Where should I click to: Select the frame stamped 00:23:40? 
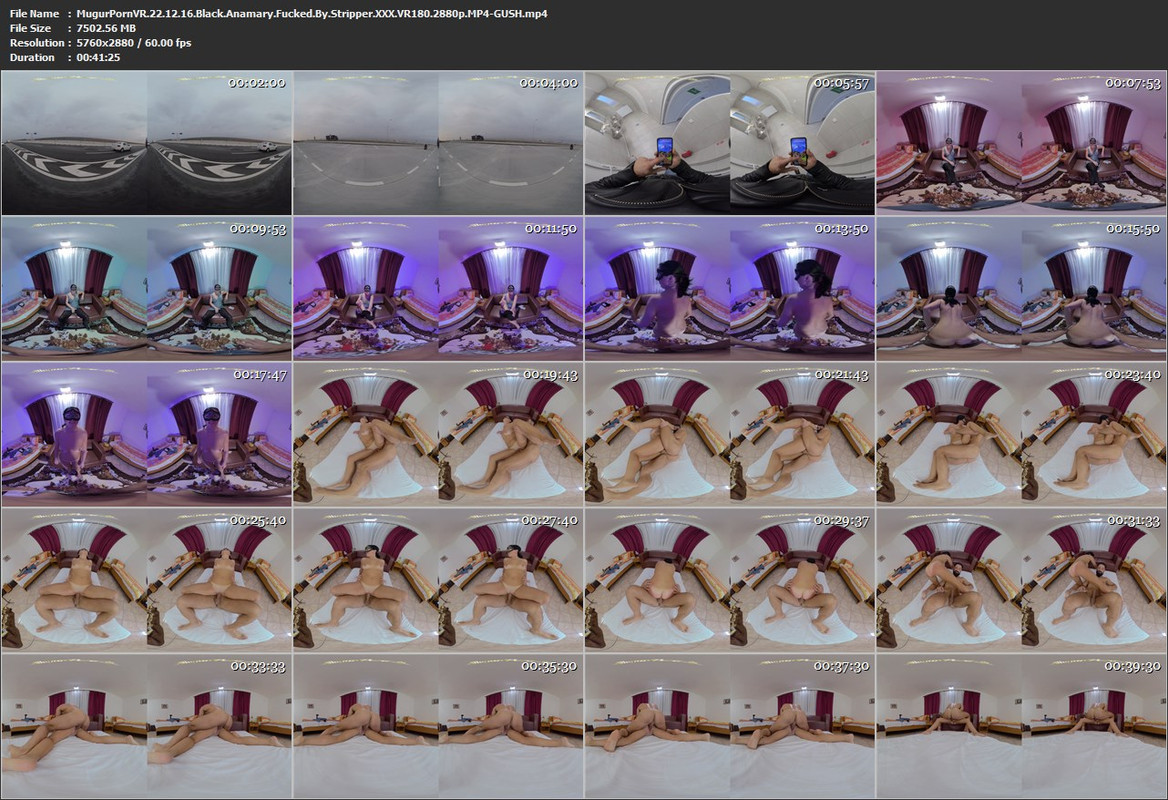click(x=1021, y=435)
